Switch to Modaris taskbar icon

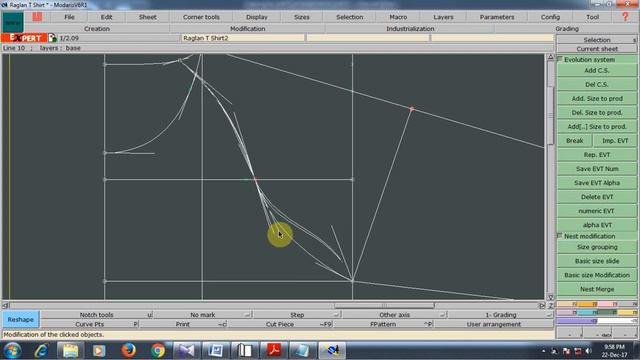[x=332, y=351]
